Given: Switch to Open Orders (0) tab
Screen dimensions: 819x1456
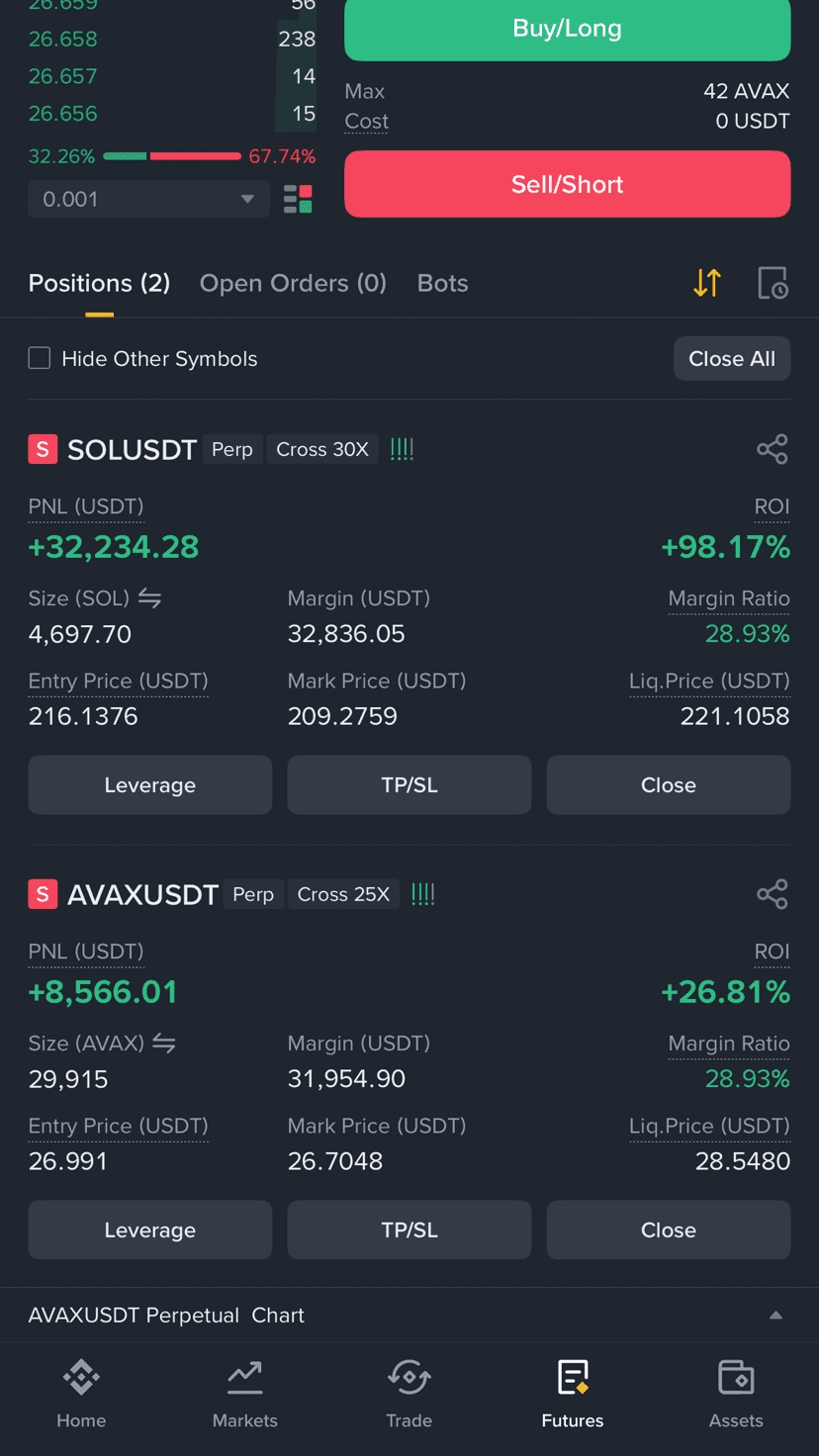Looking at the screenshot, I should click(x=293, y=283).
